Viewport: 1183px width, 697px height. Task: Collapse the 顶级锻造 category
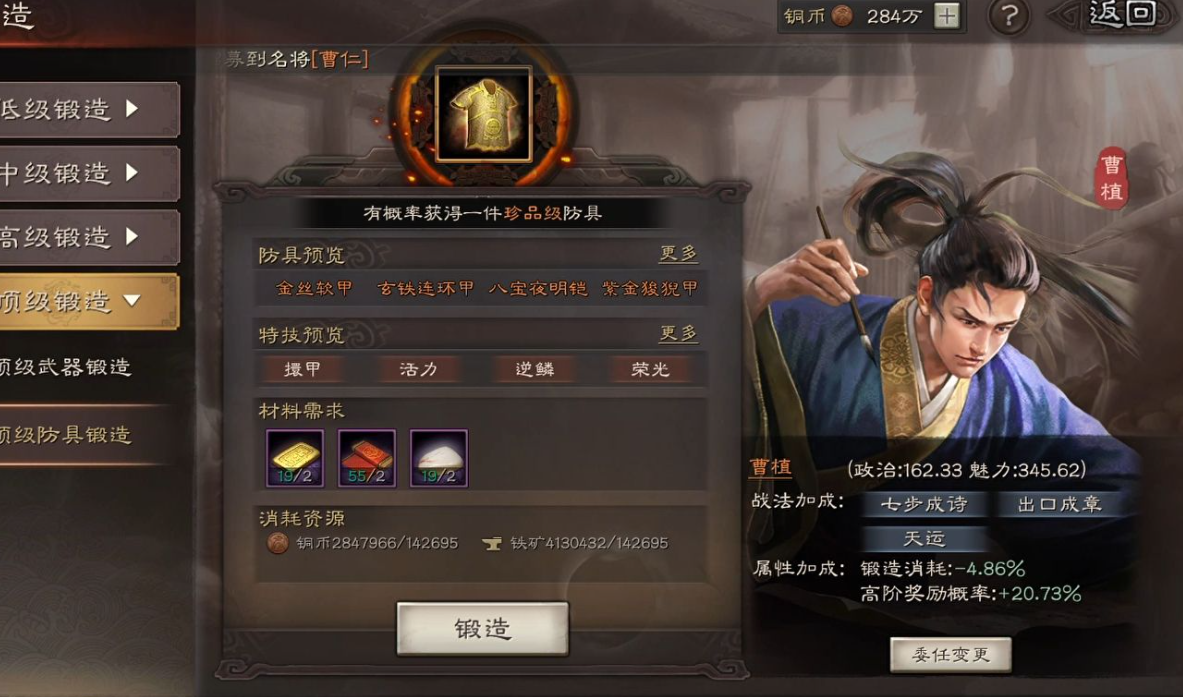coord(88,302)
